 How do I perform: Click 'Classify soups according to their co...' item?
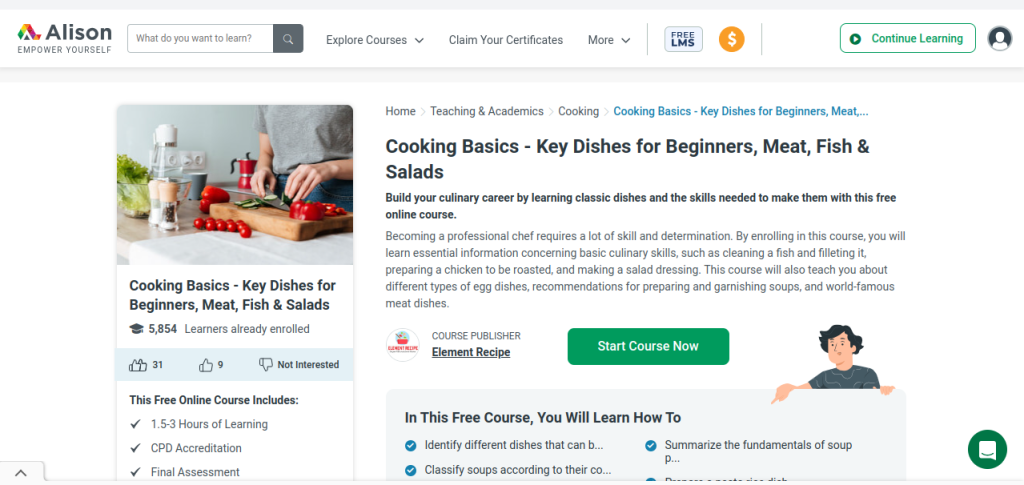point(518,469)
